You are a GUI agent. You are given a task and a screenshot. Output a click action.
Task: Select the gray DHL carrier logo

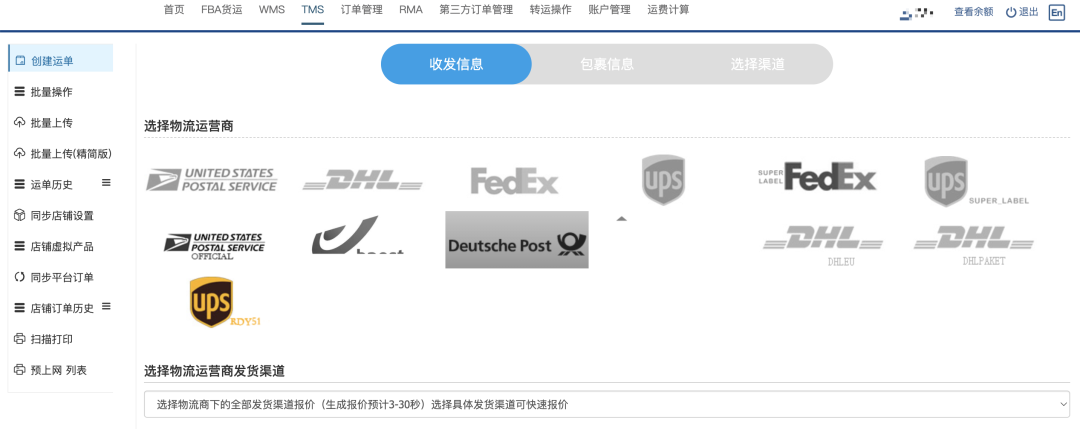362,180
